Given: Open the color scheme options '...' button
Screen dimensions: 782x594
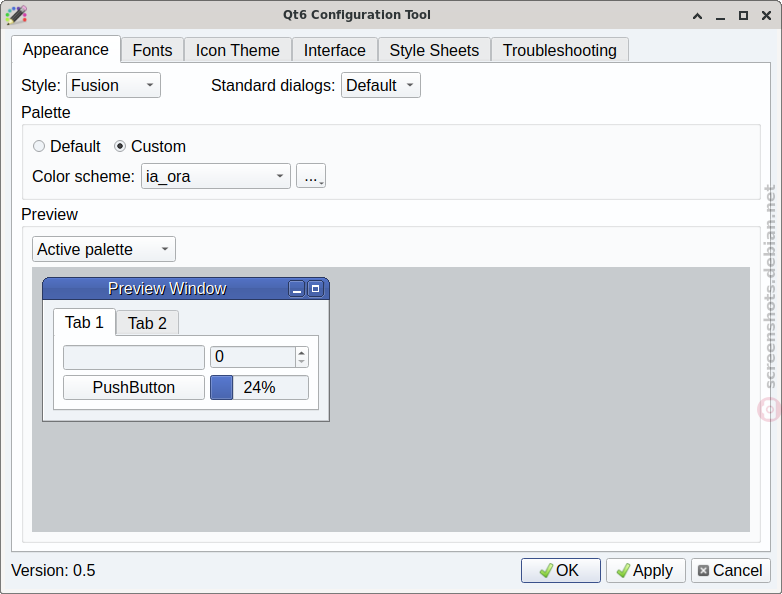Looking at the screenshot, I should pyautogui.click(x=311, y=176).
